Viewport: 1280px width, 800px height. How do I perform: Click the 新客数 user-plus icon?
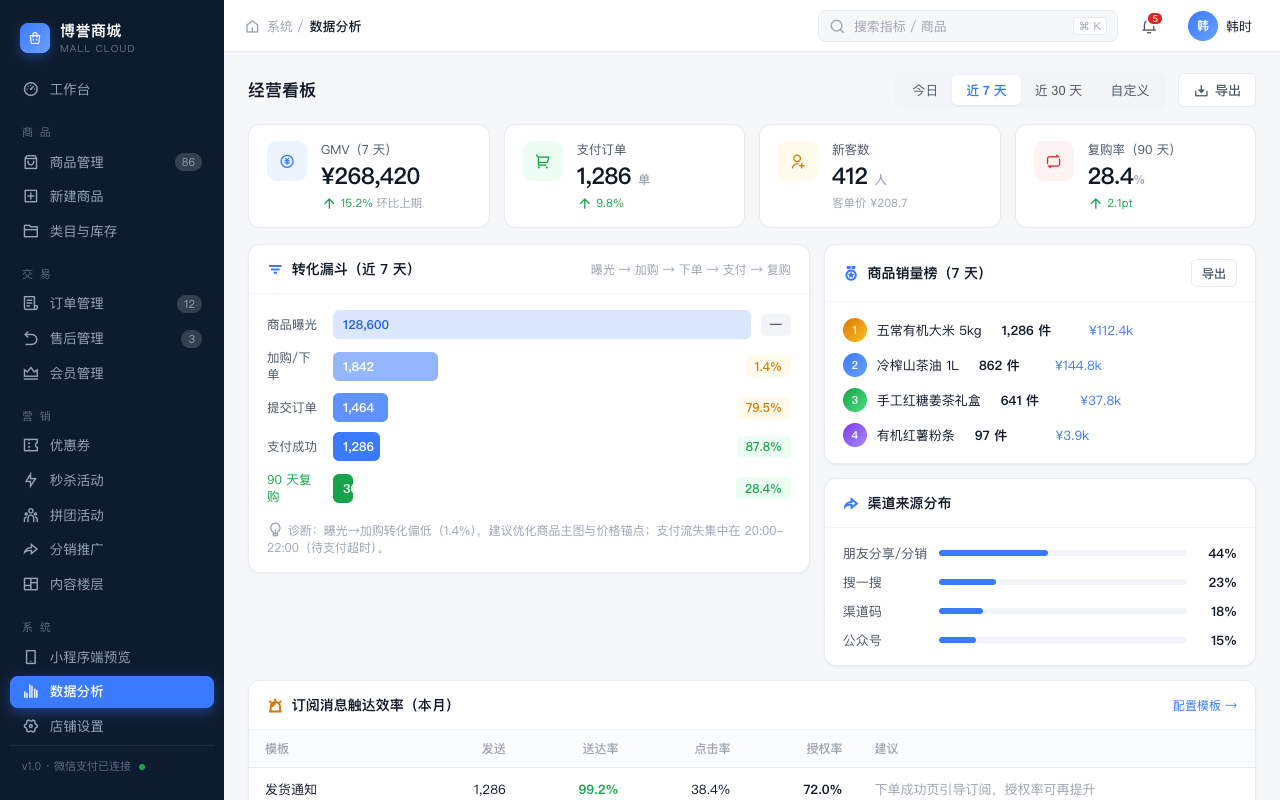798,161
